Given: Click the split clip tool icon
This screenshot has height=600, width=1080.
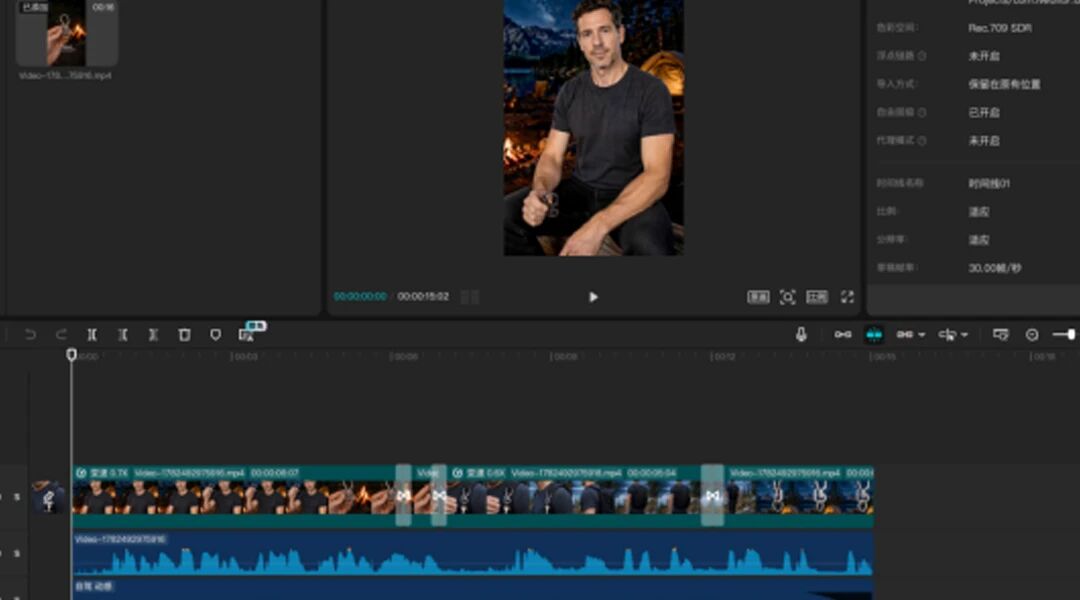Looking at the screenshot, I should click(92, 335).
